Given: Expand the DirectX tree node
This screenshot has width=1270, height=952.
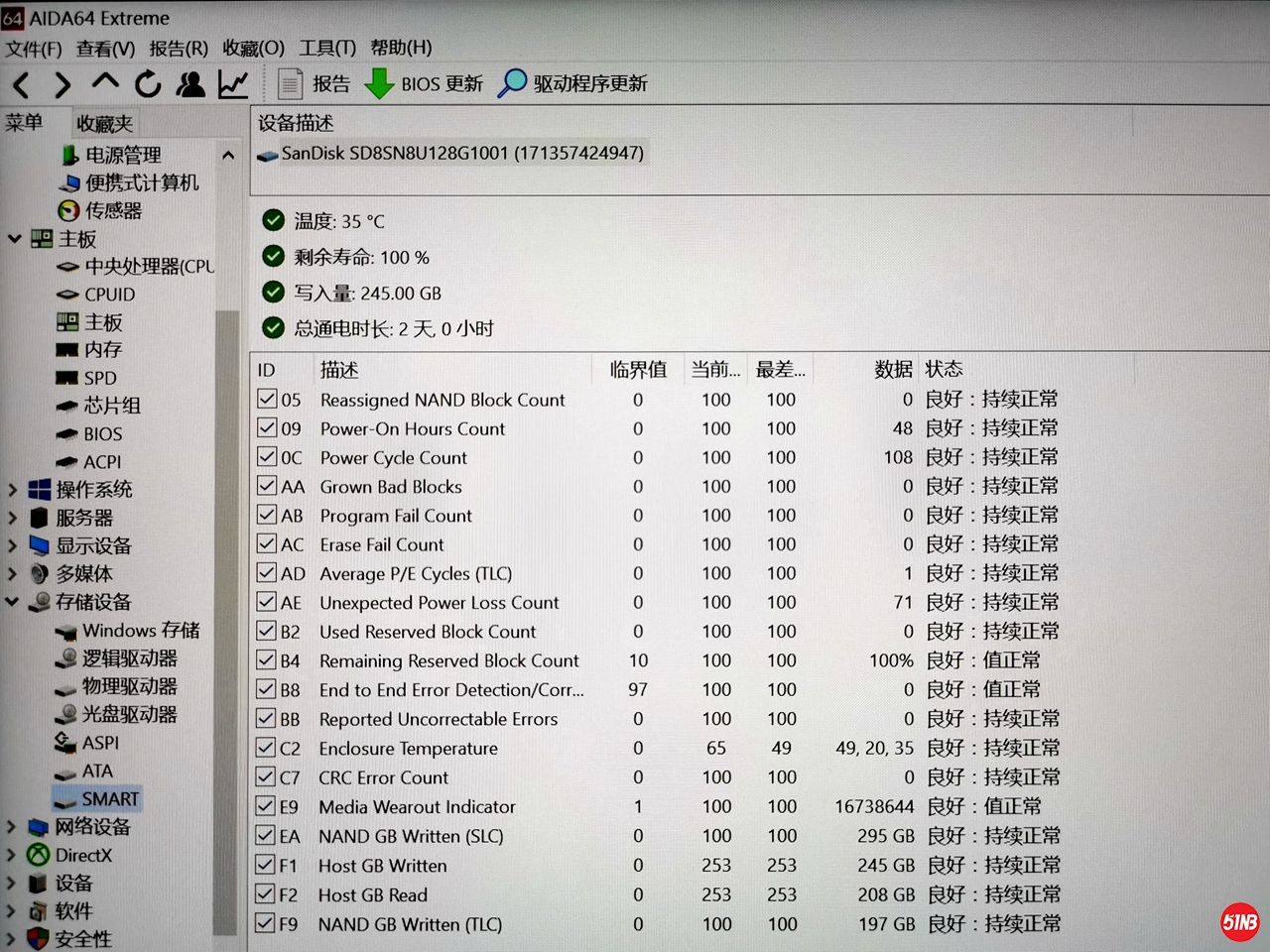Looking at the screenshot, I should (13, 855).
